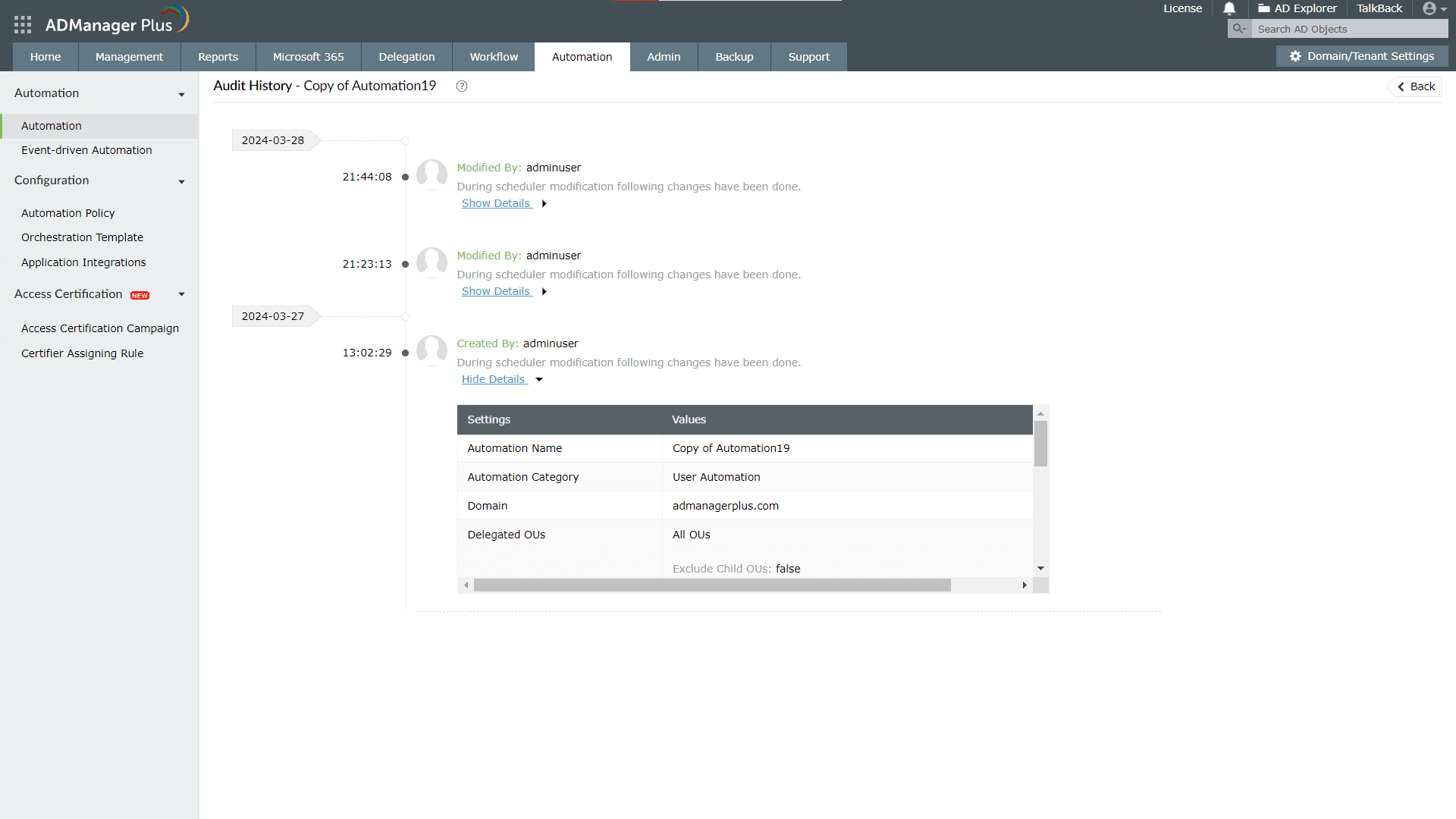Viewport: 1456px width, 819px height.
Task: Toggle Automation Configuration section expander
Action: (182, 181)
